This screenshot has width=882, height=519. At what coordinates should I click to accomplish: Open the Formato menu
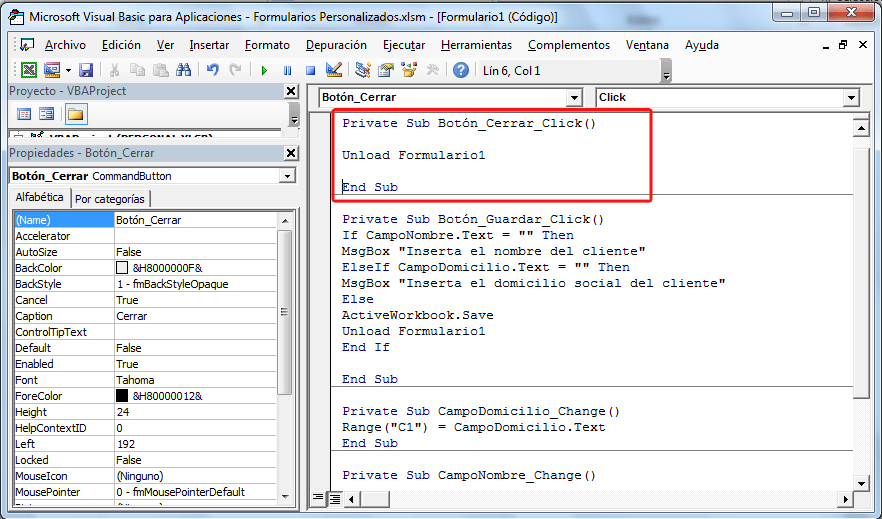(x=267, y=45)
